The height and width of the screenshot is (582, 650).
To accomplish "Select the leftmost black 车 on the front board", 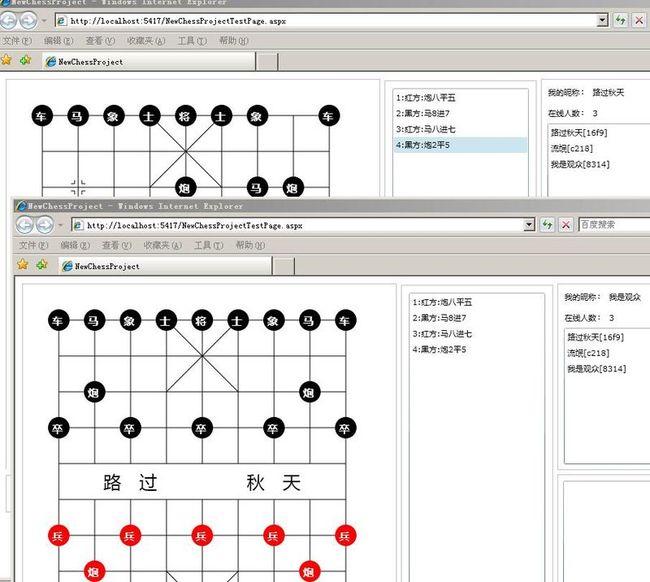I will pos(58,320).
